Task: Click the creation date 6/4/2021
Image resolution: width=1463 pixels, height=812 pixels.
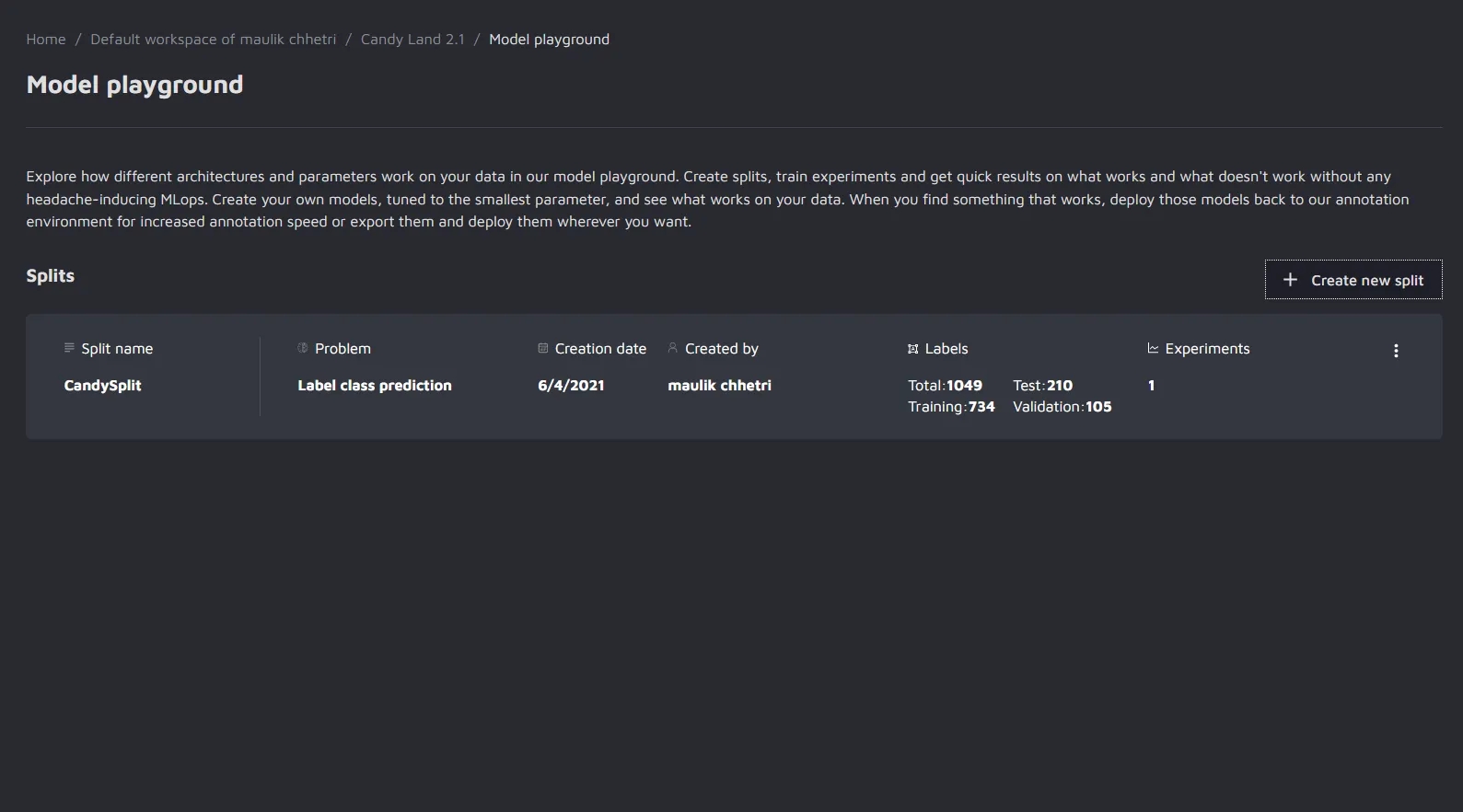Action: click(x=571, y=386)
